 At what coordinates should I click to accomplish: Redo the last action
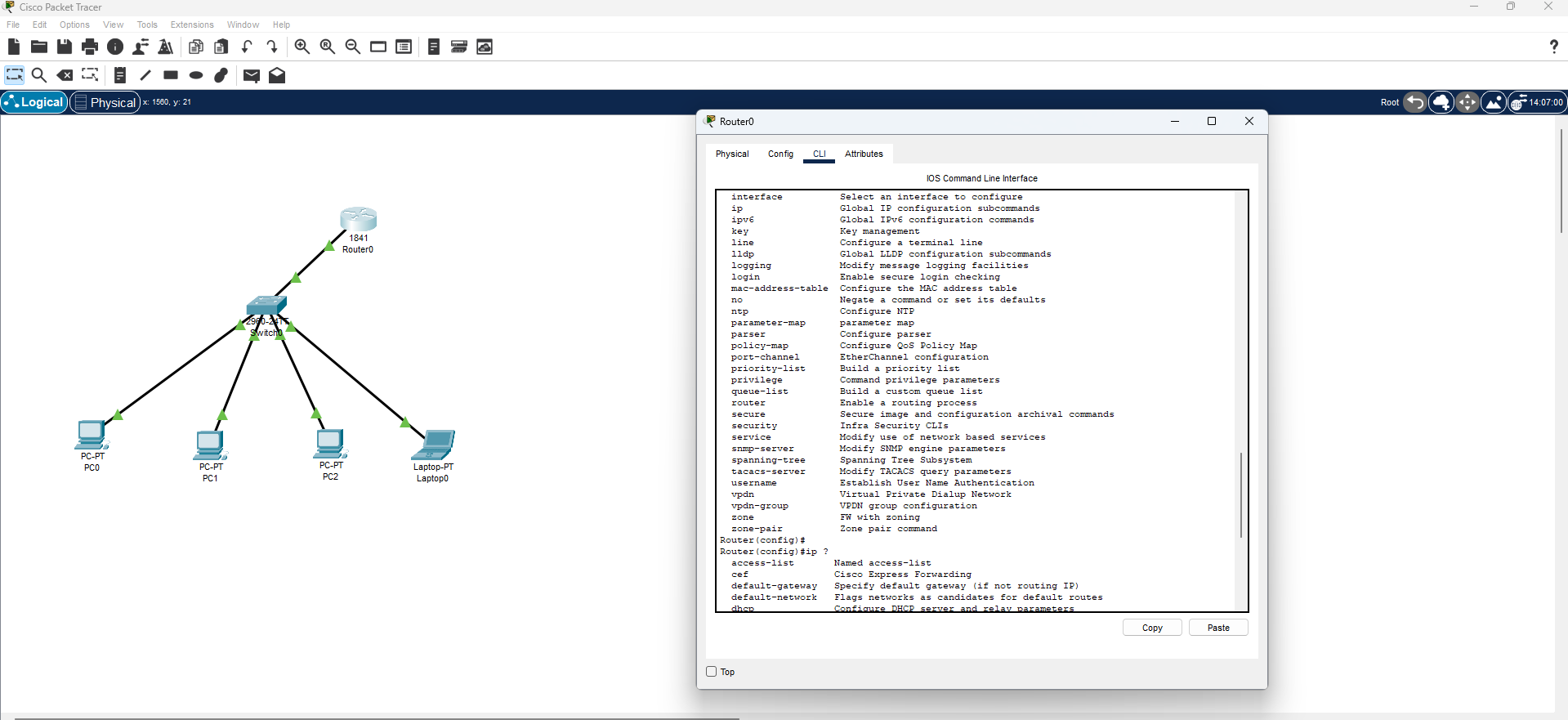(272, 47)
